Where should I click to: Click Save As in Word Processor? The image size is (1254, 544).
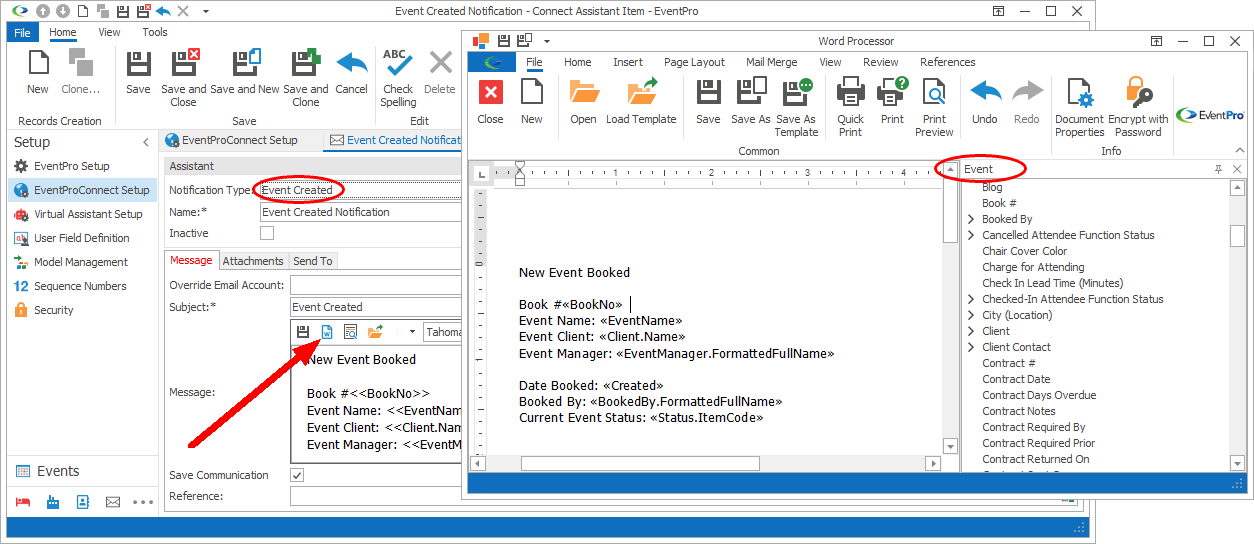pyautogui.click(x=751, y=100)
